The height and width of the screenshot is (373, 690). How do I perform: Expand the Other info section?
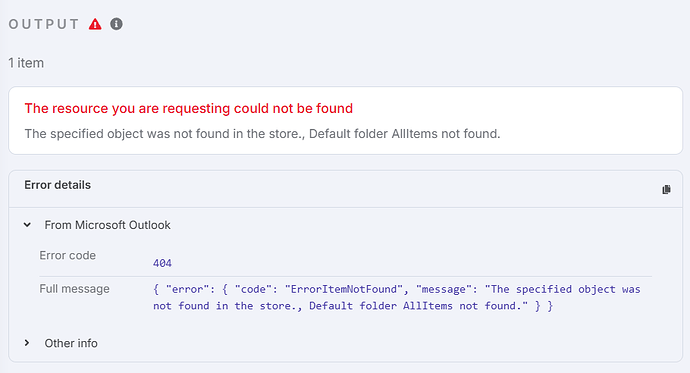coord(27,343)
